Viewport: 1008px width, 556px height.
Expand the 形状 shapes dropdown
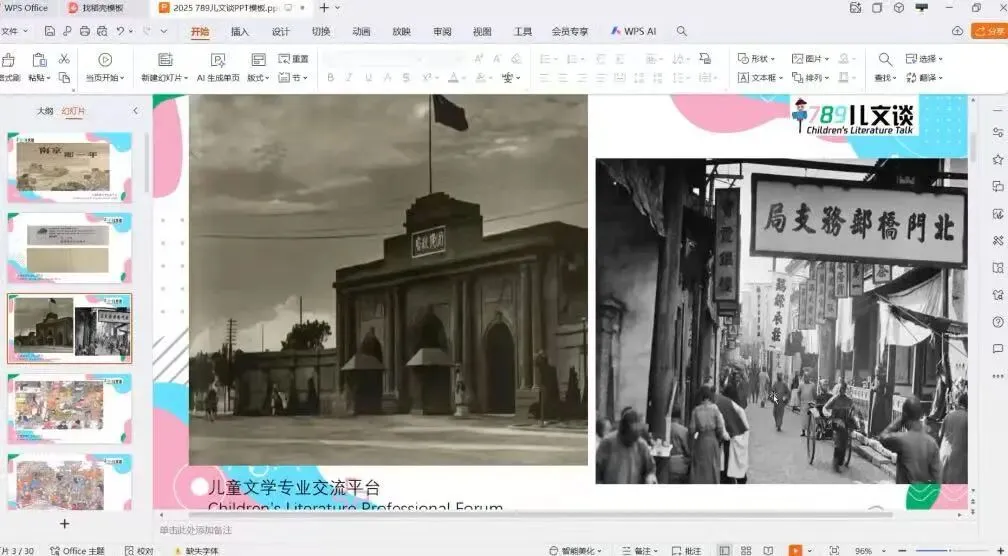point(759,59)
